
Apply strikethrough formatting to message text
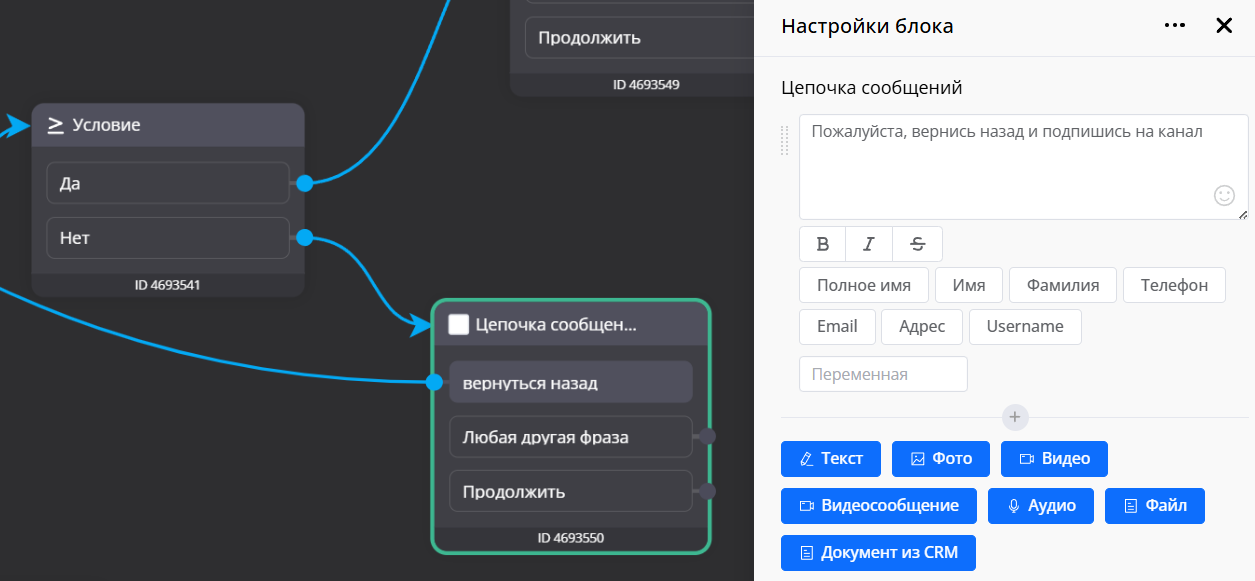click(918, 244)
